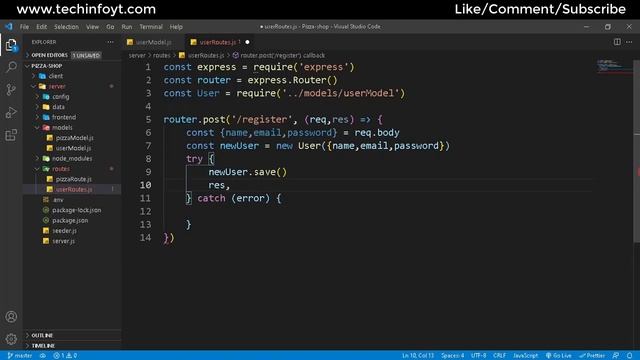Click the 'routes' breadcrumb segment

click(162, 55)
